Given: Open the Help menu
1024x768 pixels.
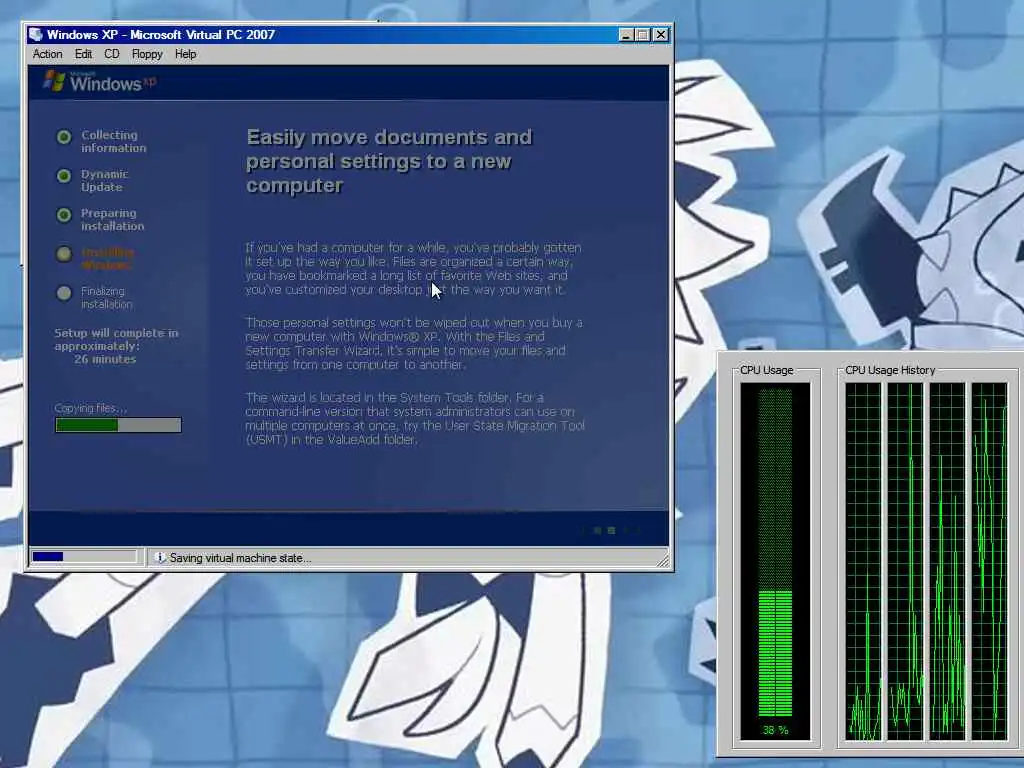Looking at the screenshot, I should click(185, 54).
